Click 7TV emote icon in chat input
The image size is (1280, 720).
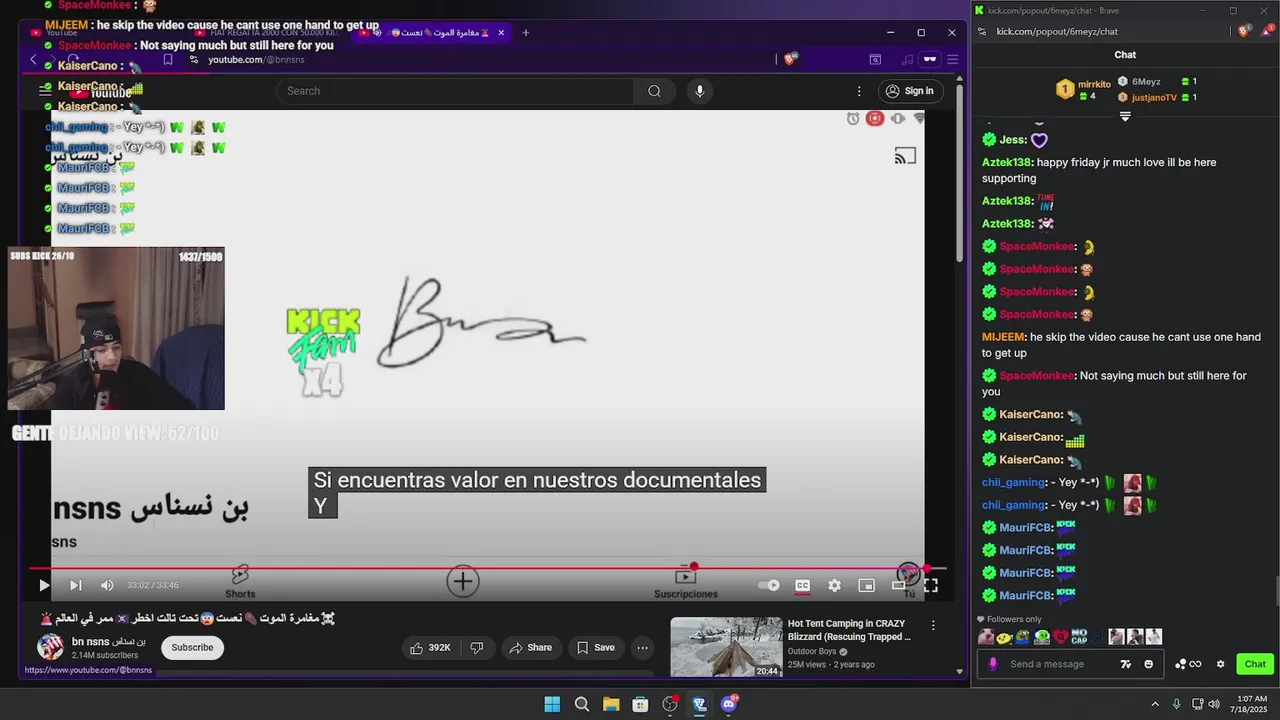pyautogui.click(x=1126, y=664)
